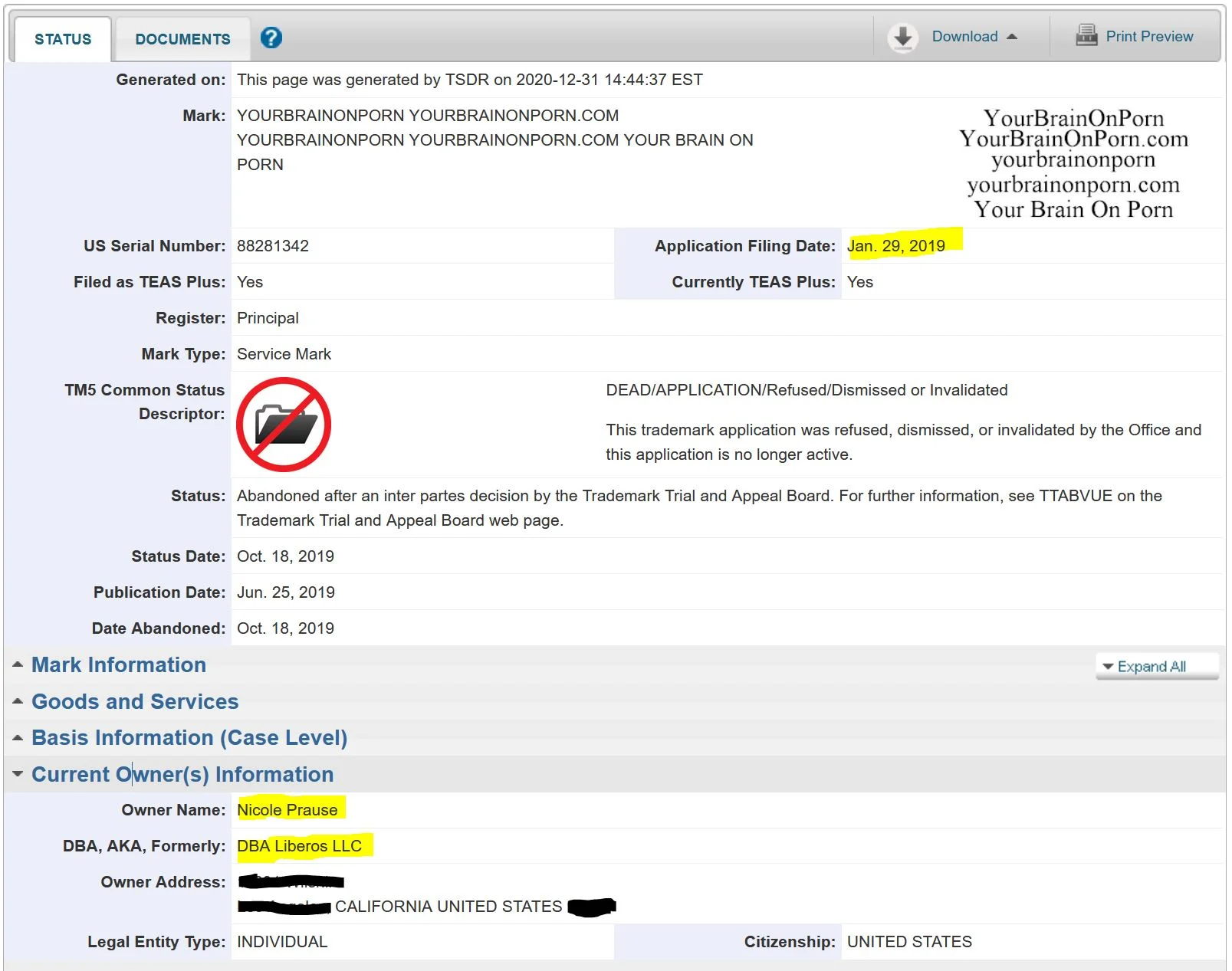Open Basis Information (Case Level) section title

click(189, 737)
